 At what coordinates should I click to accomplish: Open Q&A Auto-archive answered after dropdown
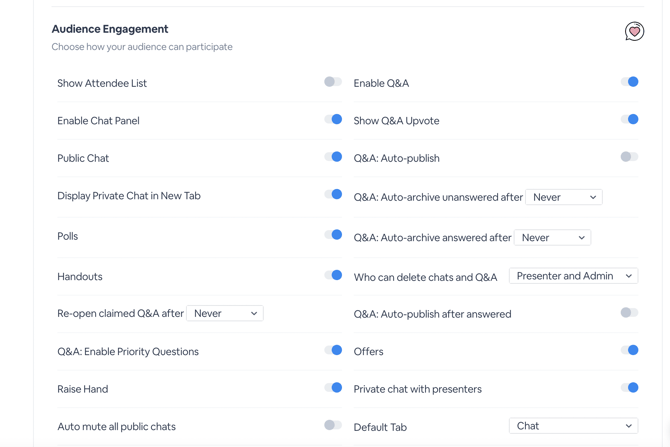tap(553, 238)
